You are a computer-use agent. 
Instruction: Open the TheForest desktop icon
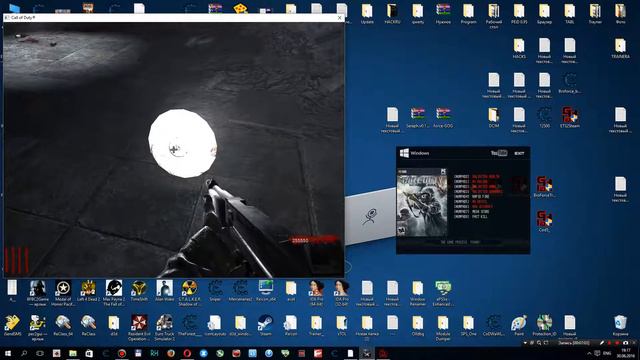[x=189, y=325]
